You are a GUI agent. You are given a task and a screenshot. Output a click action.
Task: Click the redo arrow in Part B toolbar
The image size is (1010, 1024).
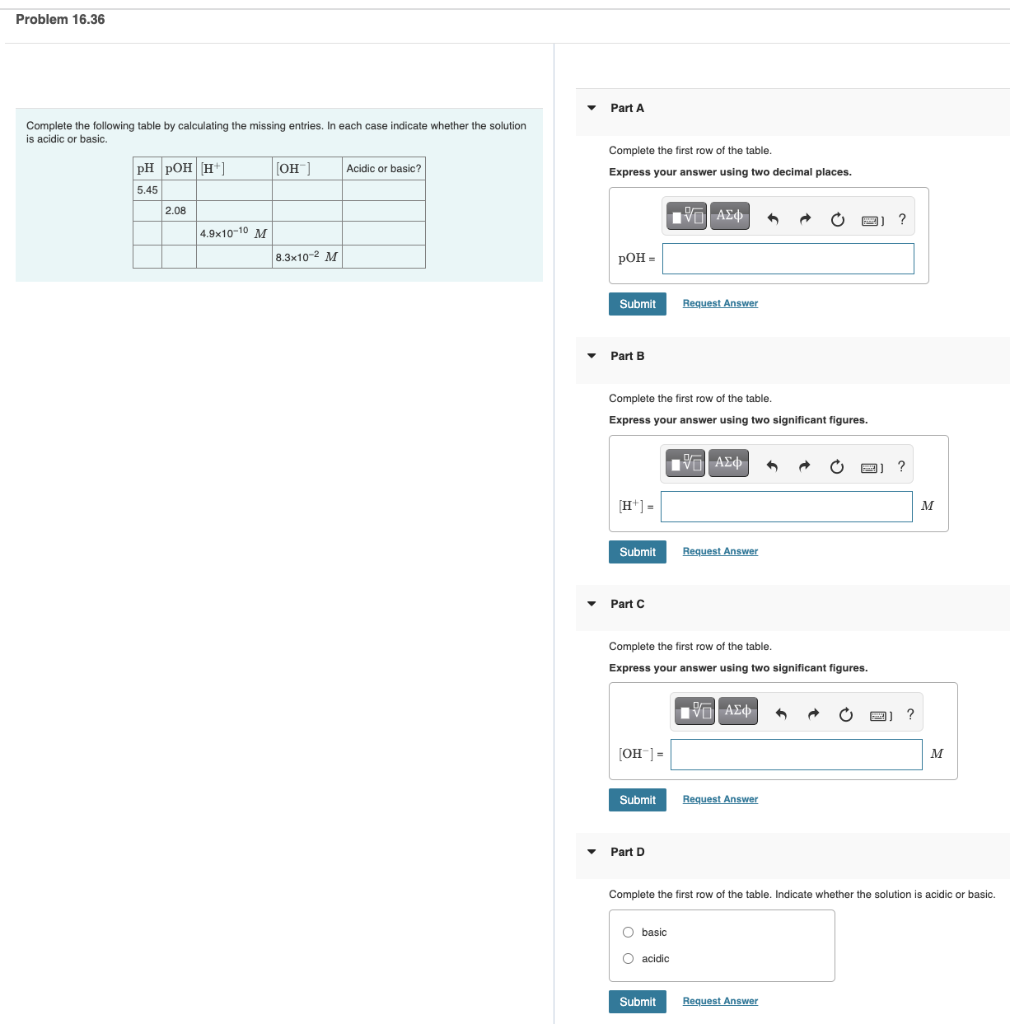804,465
